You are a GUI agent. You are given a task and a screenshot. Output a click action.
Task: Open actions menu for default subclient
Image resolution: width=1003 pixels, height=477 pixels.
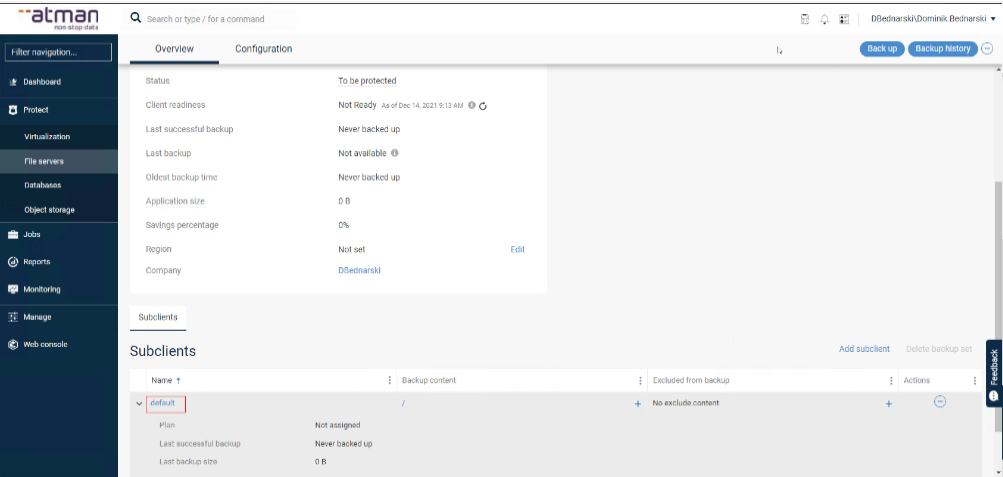(939, 402)
